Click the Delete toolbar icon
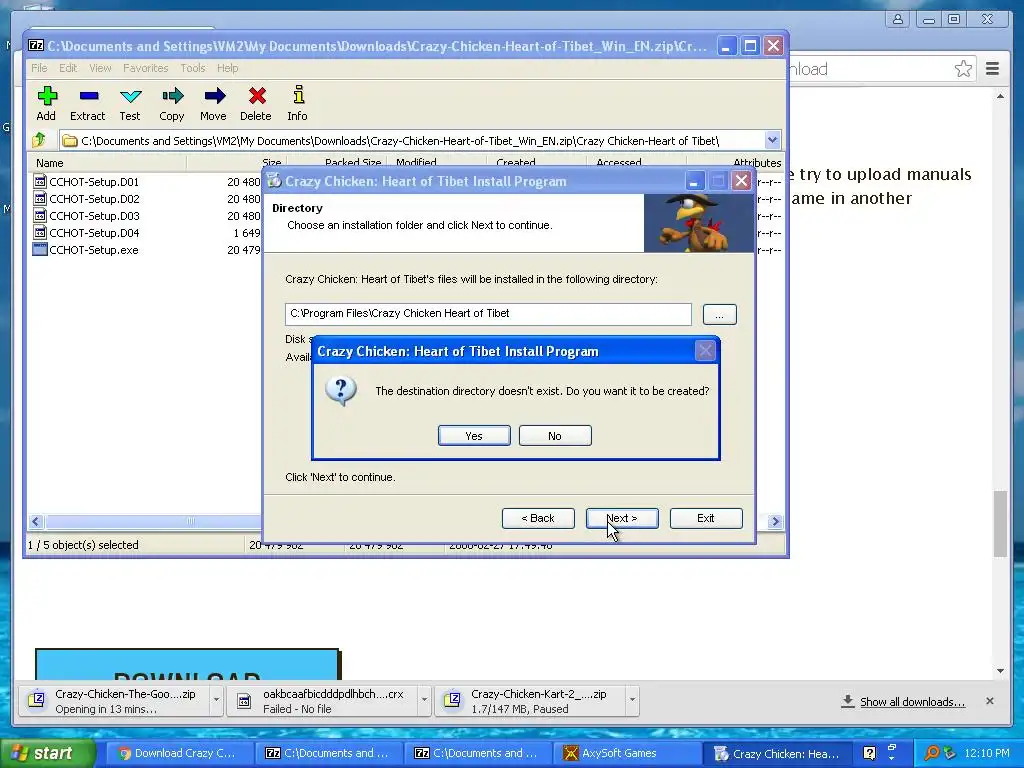1024x768 pixels. click(x=255, y=104)
